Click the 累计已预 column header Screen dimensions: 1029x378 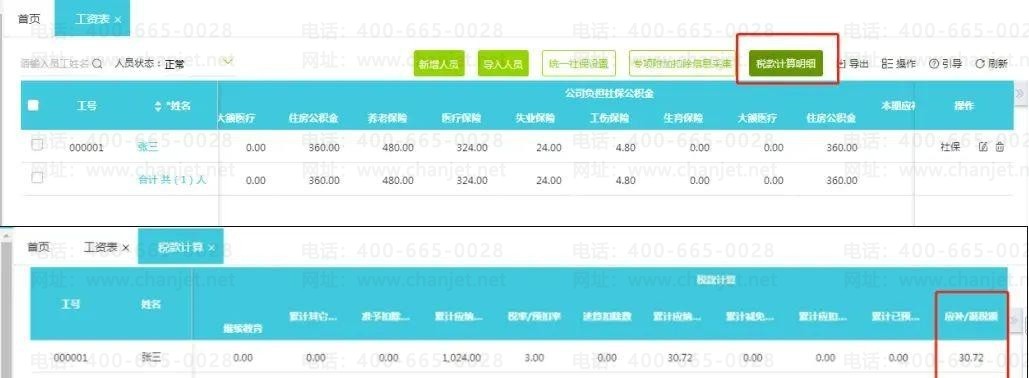(896, 317)
